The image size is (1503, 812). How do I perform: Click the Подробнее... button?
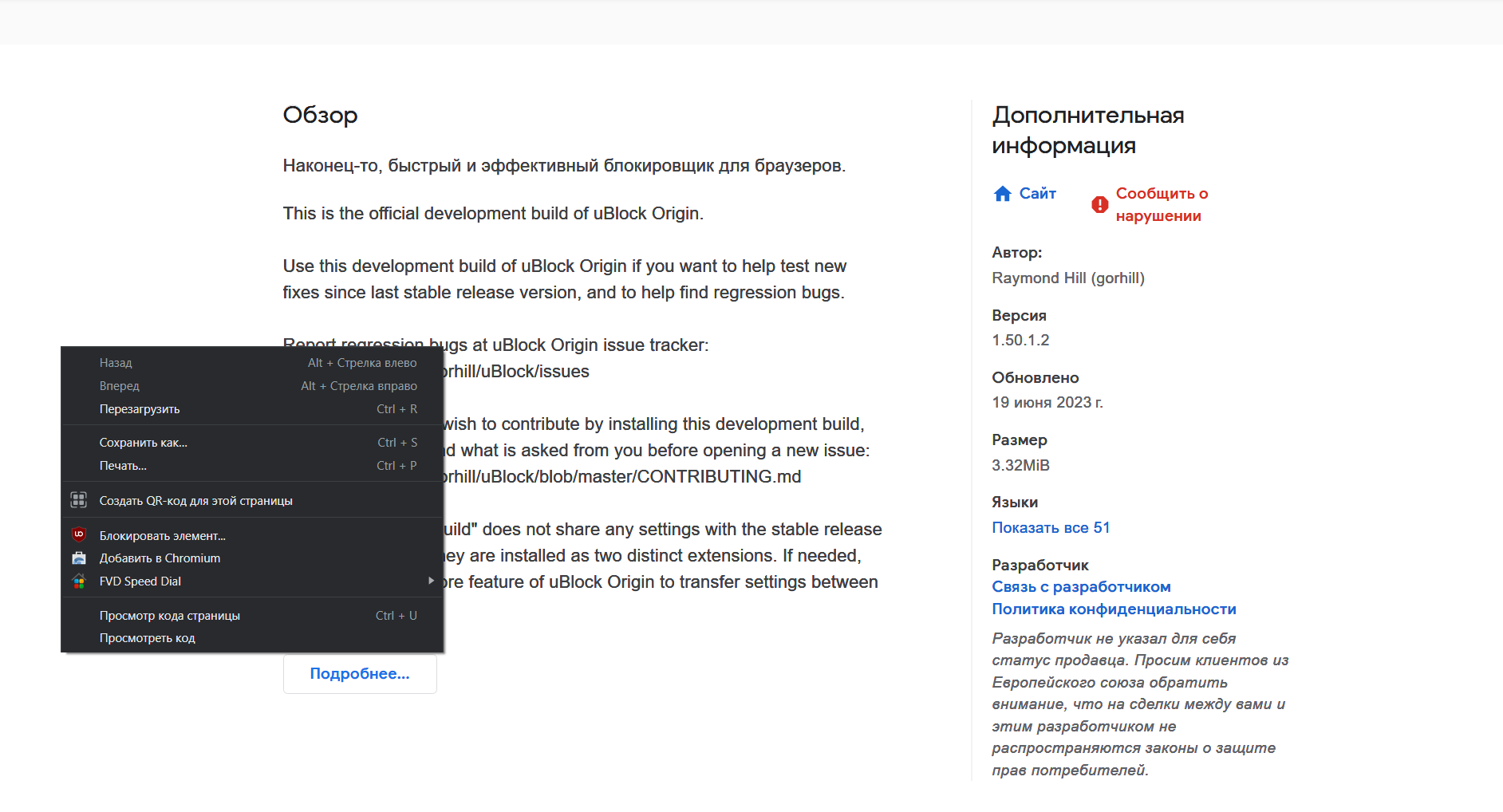click(360, 673)
